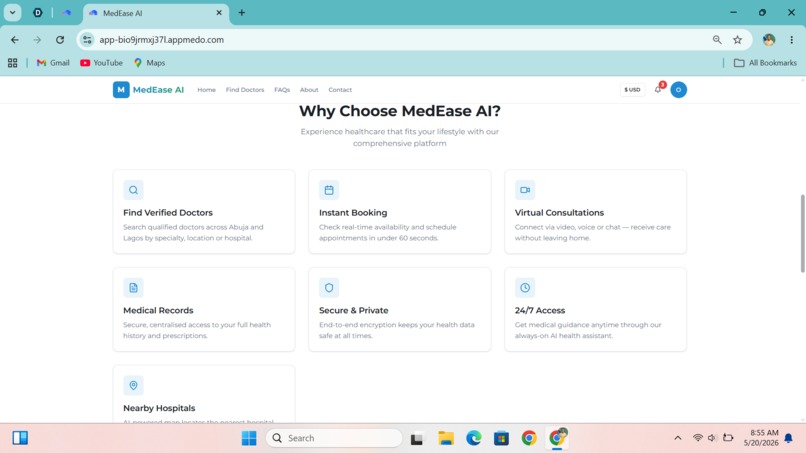
Task: Go to the Home menu item
Action: pos(207,89)
